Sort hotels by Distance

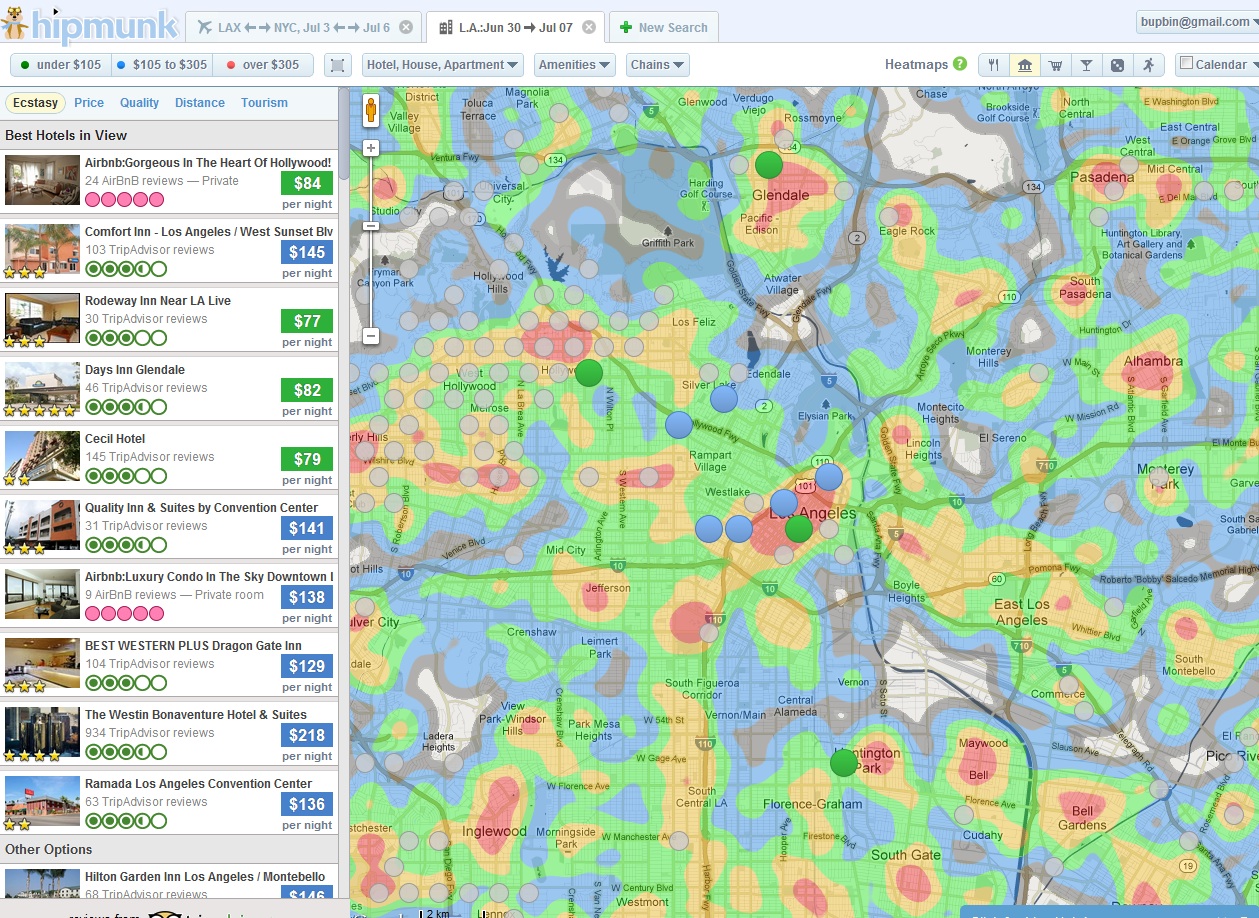(x=200, y=103)
